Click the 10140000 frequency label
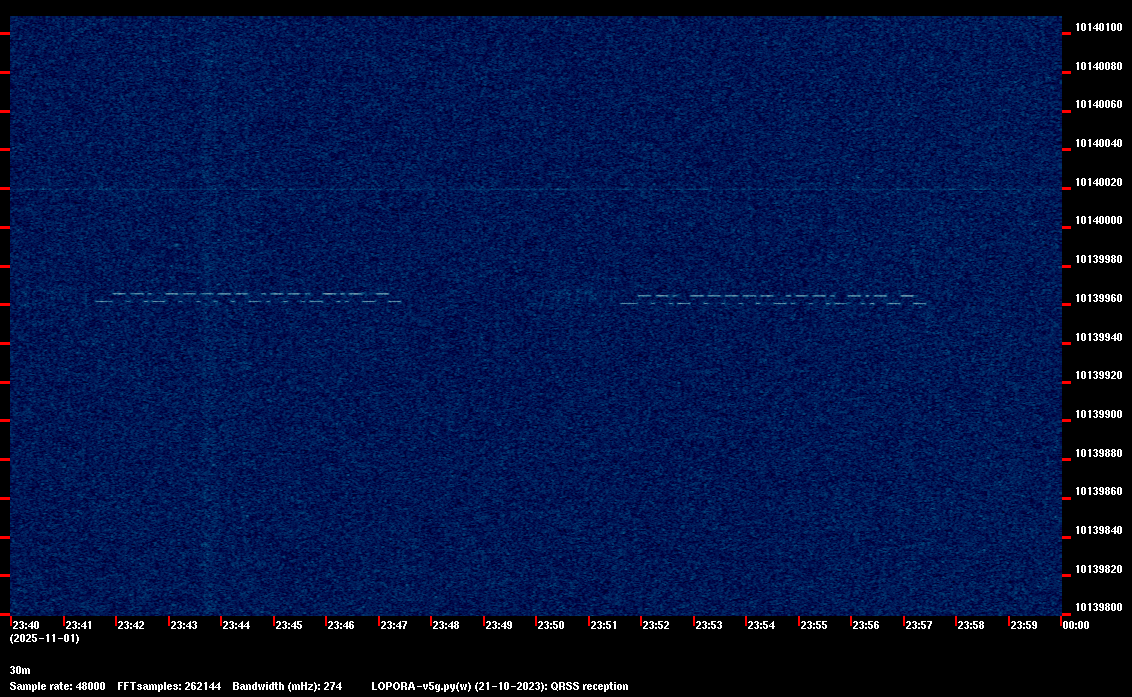Viewport: 1132px width, 697px height. coord(1099,220)
